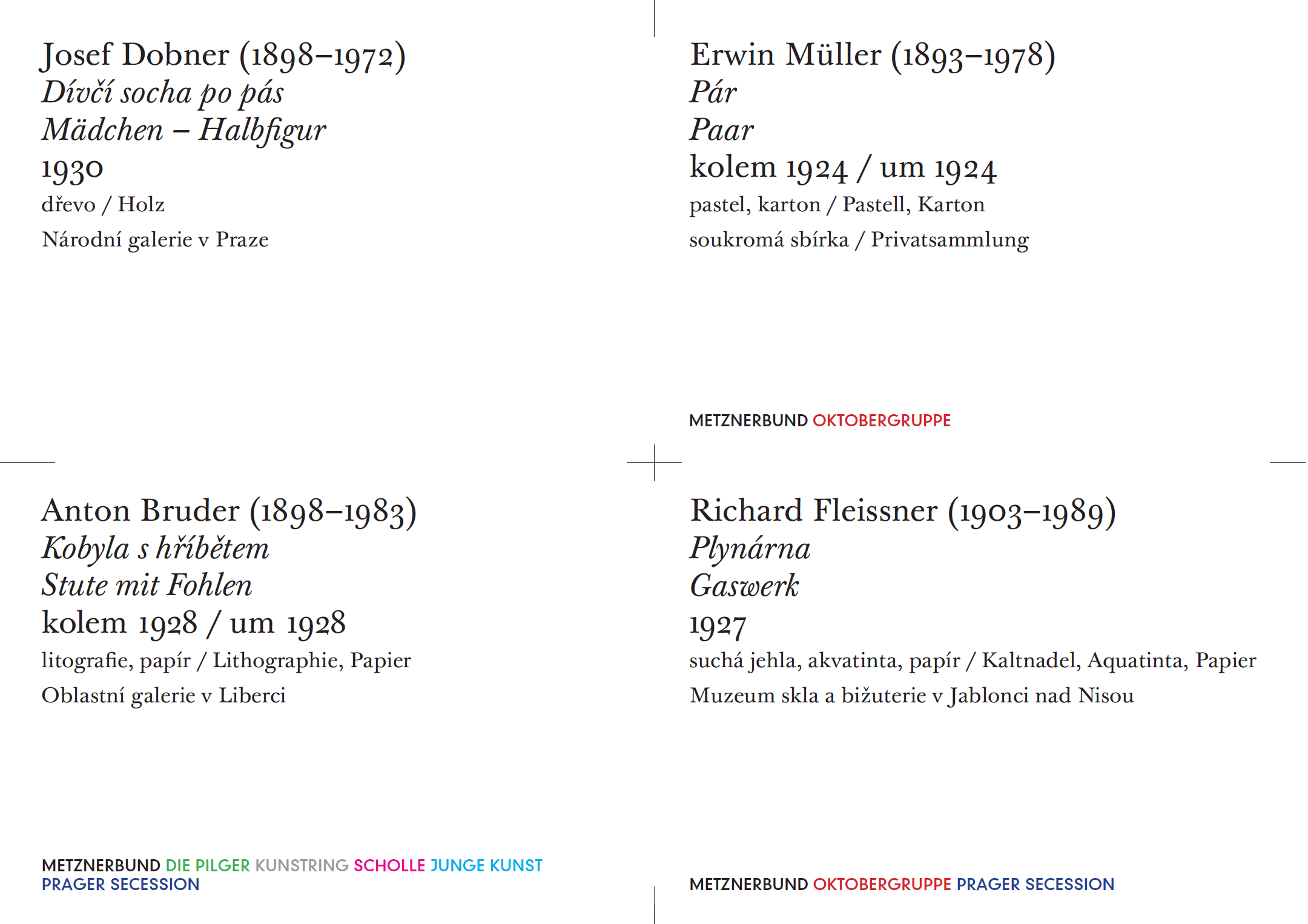This screenshot has width=1308, height=924.
Task: Select the title Kobyla s hříbětem
Action: [155, 549]
